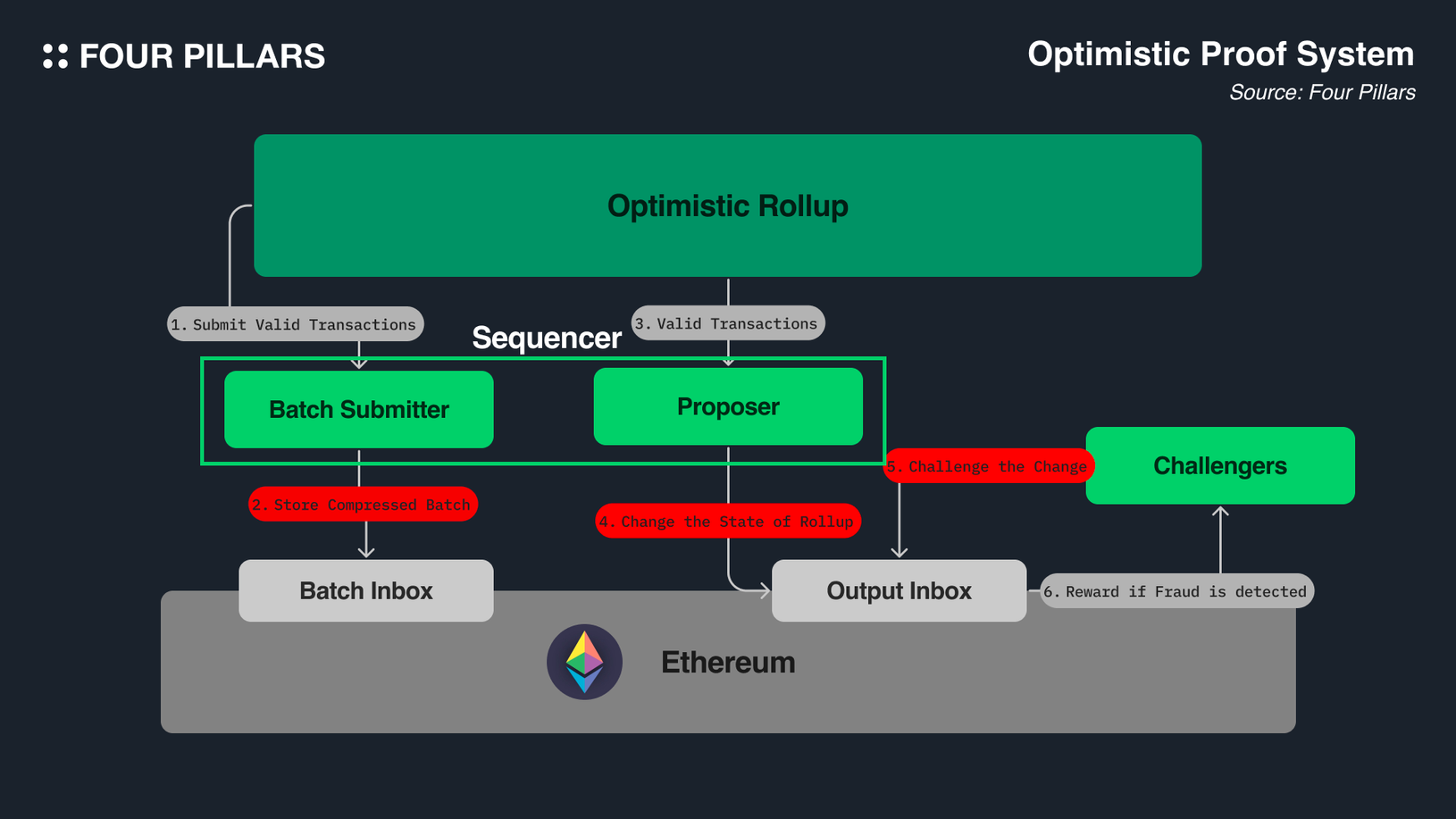Click the '3. Valid Transactions' label

point(728,323)
